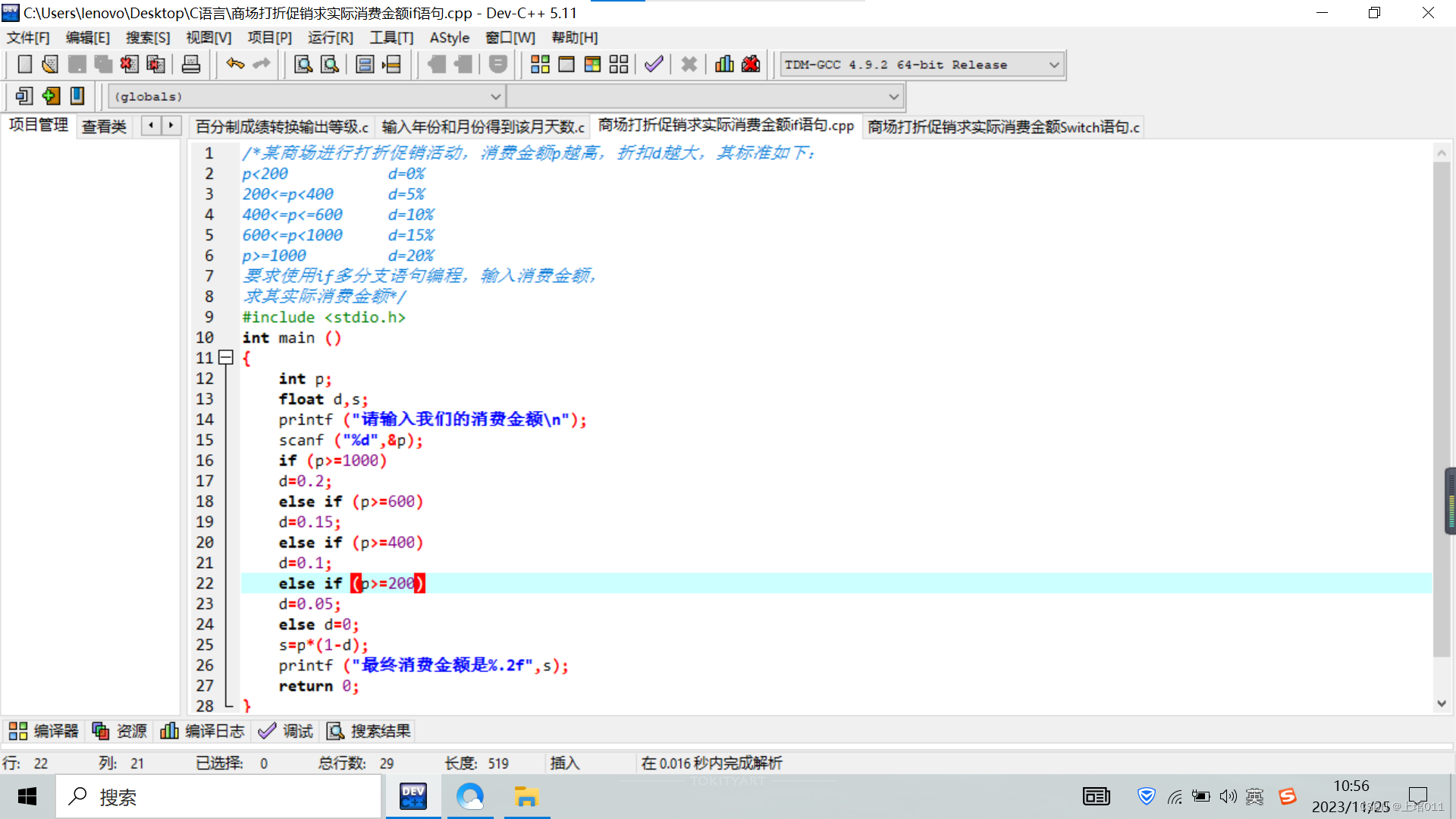Viewport: 1456px width, 819px height.
Task: Click the Find magnifier toolbar icon
Action: 303,64
